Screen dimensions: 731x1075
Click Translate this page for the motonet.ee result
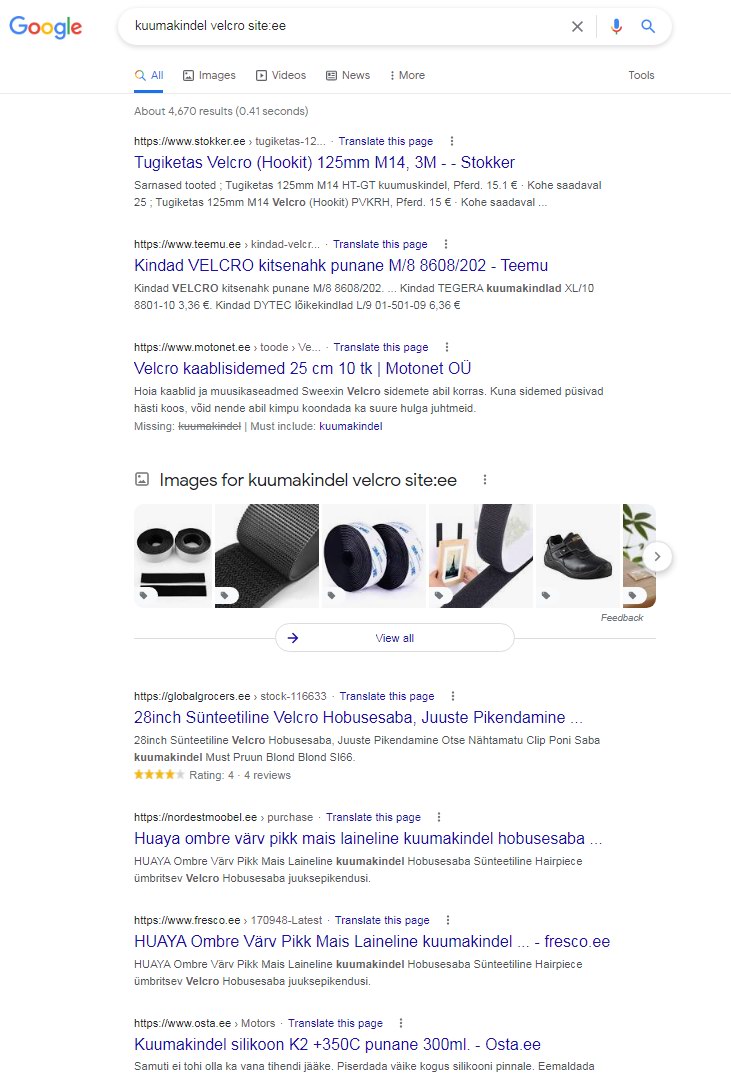[381, 347]
